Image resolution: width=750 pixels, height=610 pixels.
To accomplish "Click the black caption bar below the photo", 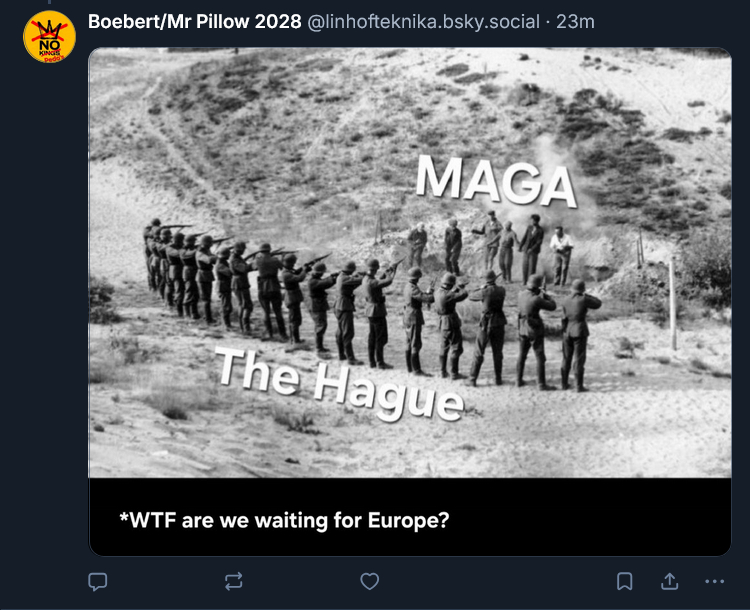I will pyautogui.click(x=410, y=517).
